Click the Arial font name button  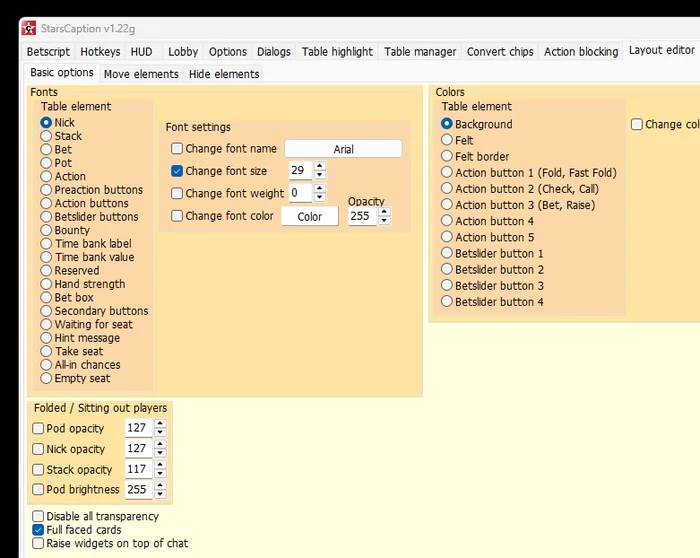point(343,149)
